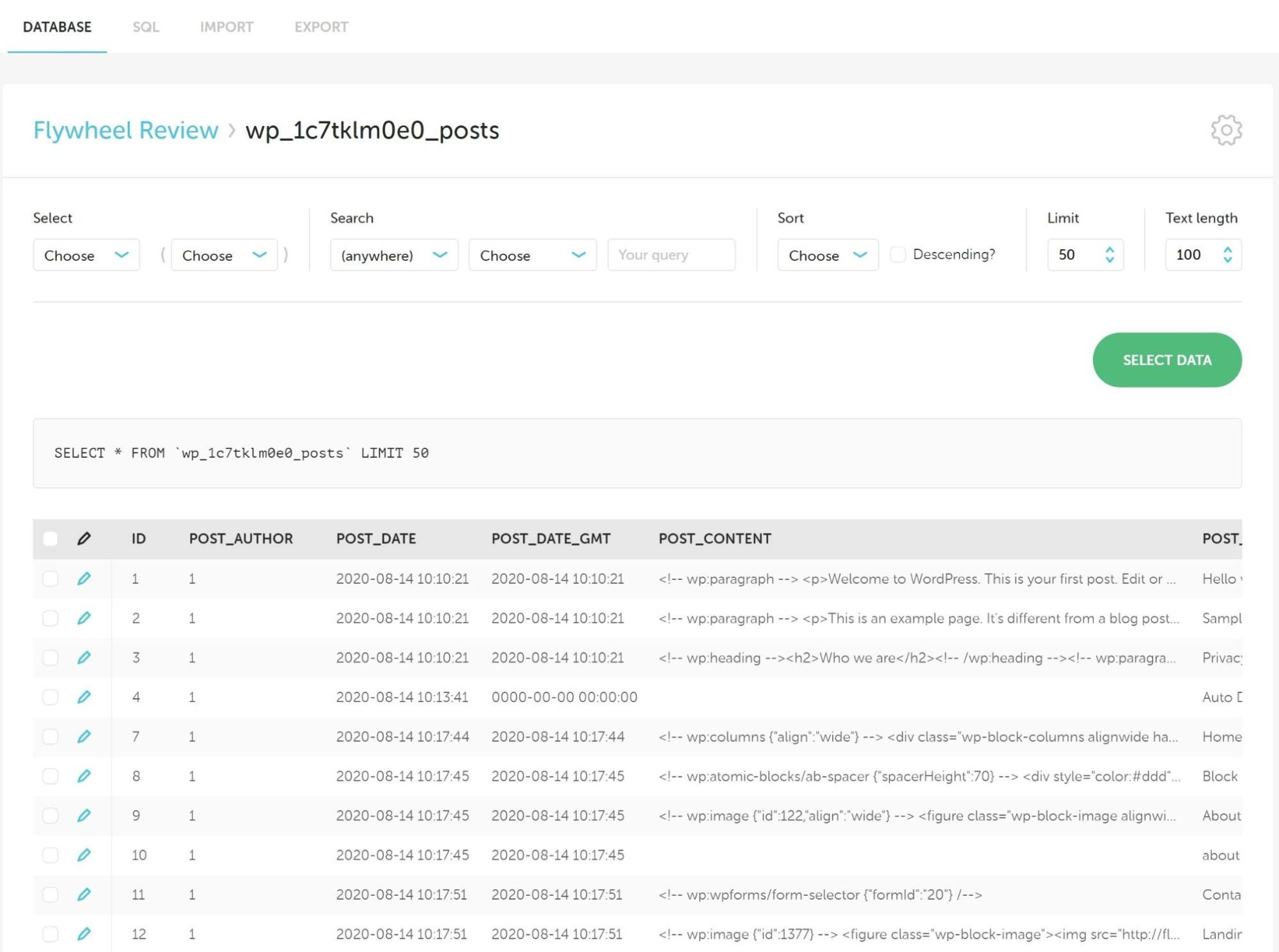Click the Your query search input field

click(671, 254)
